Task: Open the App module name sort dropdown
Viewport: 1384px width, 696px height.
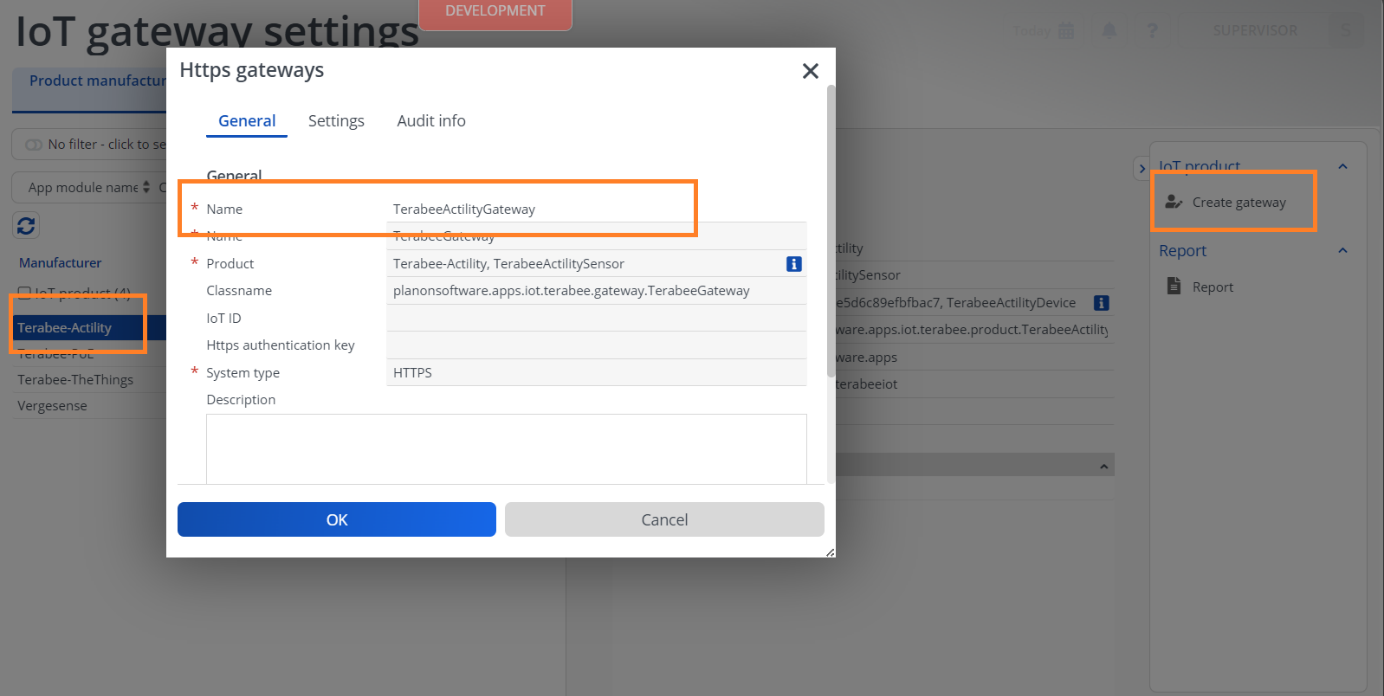Action: 147,187
